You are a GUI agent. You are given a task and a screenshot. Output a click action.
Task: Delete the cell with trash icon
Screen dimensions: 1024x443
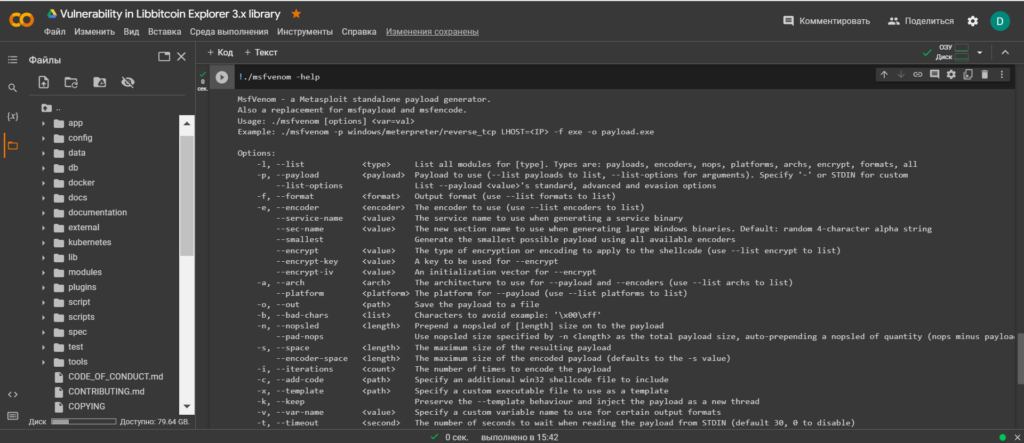[985, 74]
